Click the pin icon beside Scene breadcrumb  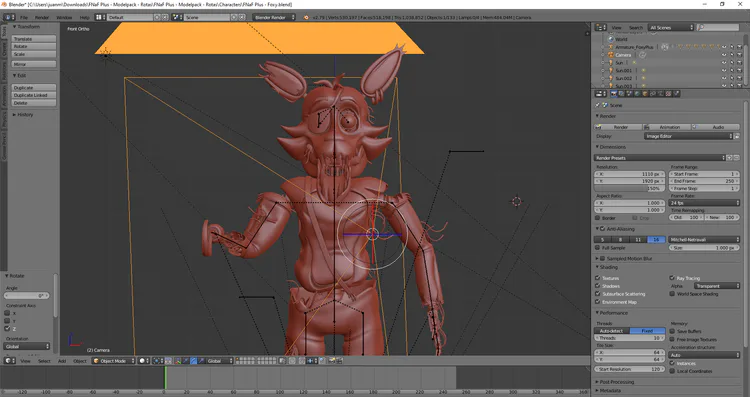coord(597,105)
